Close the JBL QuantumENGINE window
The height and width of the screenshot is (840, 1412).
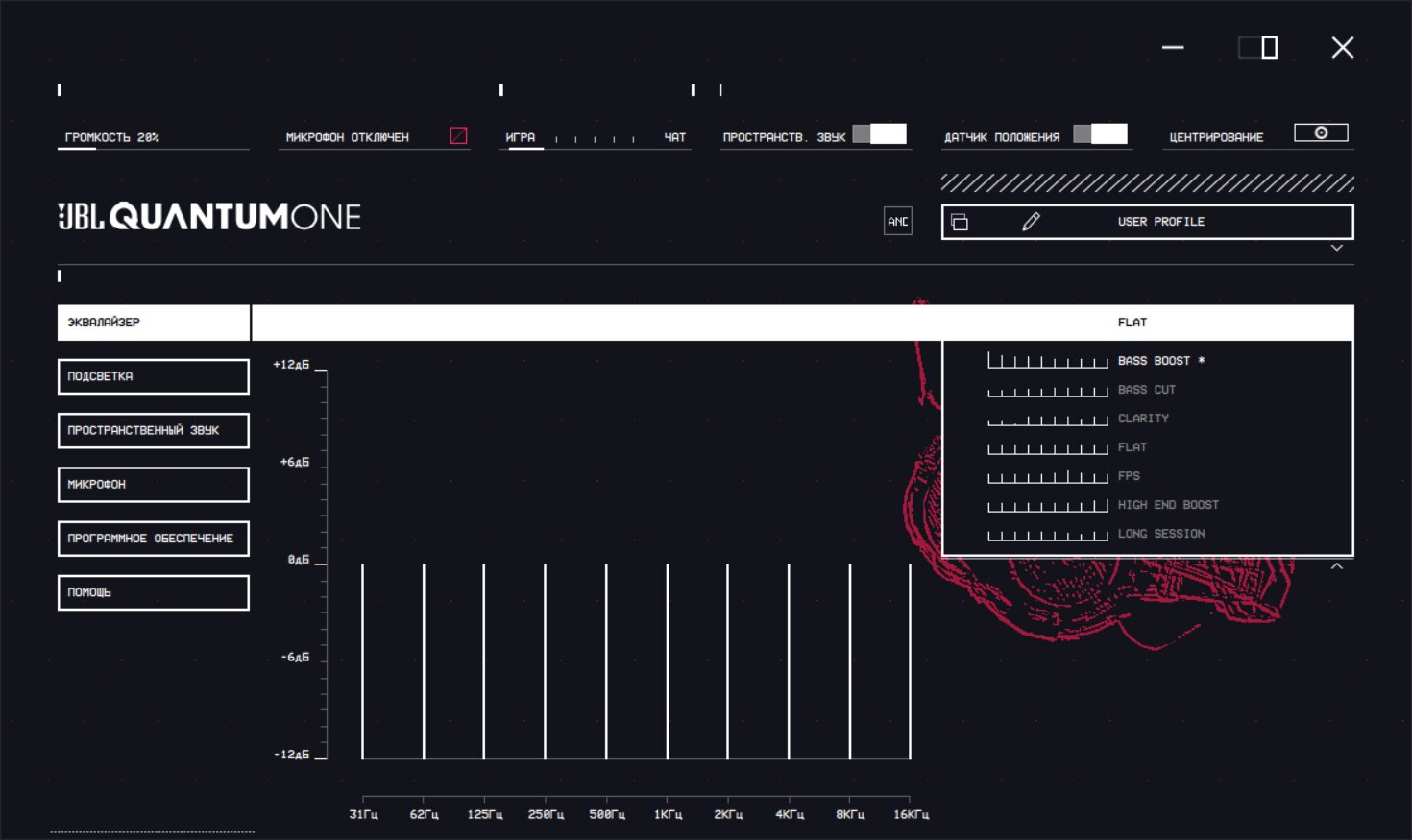click(x=1343, y=47)
